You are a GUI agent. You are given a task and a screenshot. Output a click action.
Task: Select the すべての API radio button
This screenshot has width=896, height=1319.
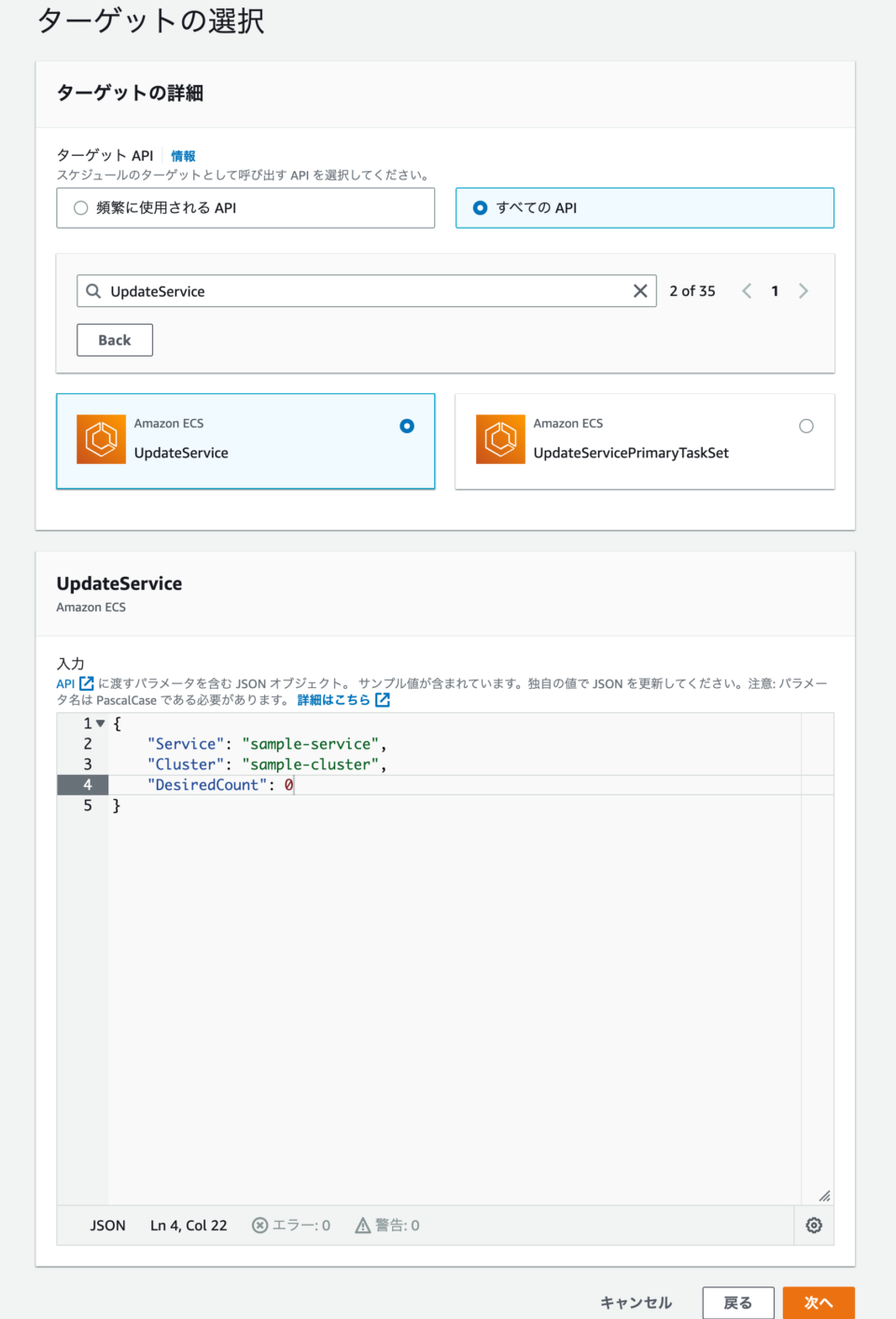(479, 208)
